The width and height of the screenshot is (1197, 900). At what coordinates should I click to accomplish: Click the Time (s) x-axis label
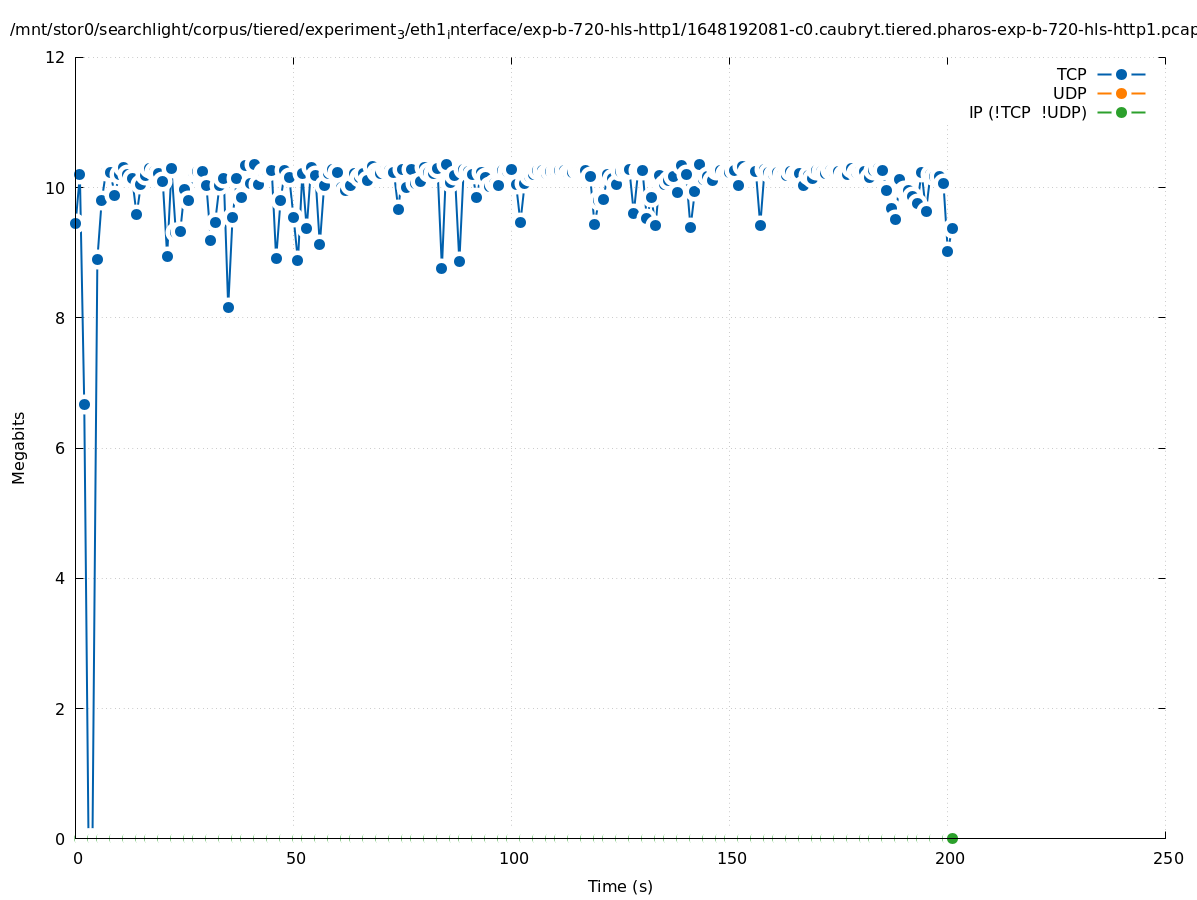pos(620,886)
